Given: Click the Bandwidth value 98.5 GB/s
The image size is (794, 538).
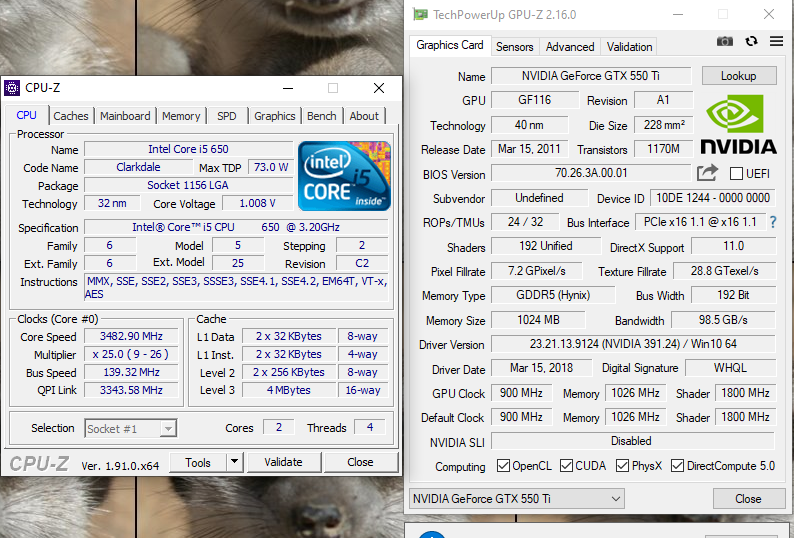Looking at the screenshot, I should [723, 320].
